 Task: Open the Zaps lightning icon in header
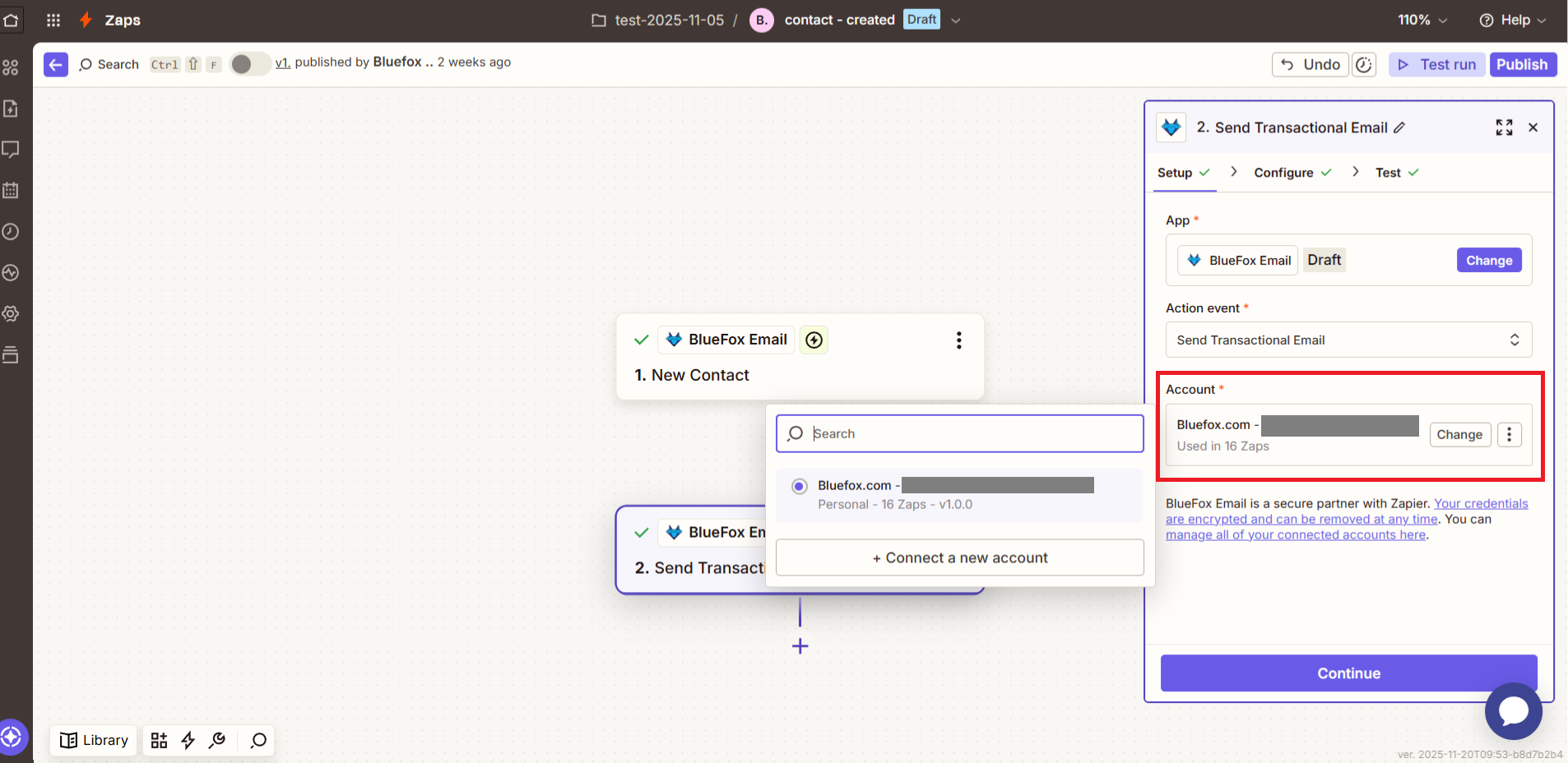pos(85,20)
